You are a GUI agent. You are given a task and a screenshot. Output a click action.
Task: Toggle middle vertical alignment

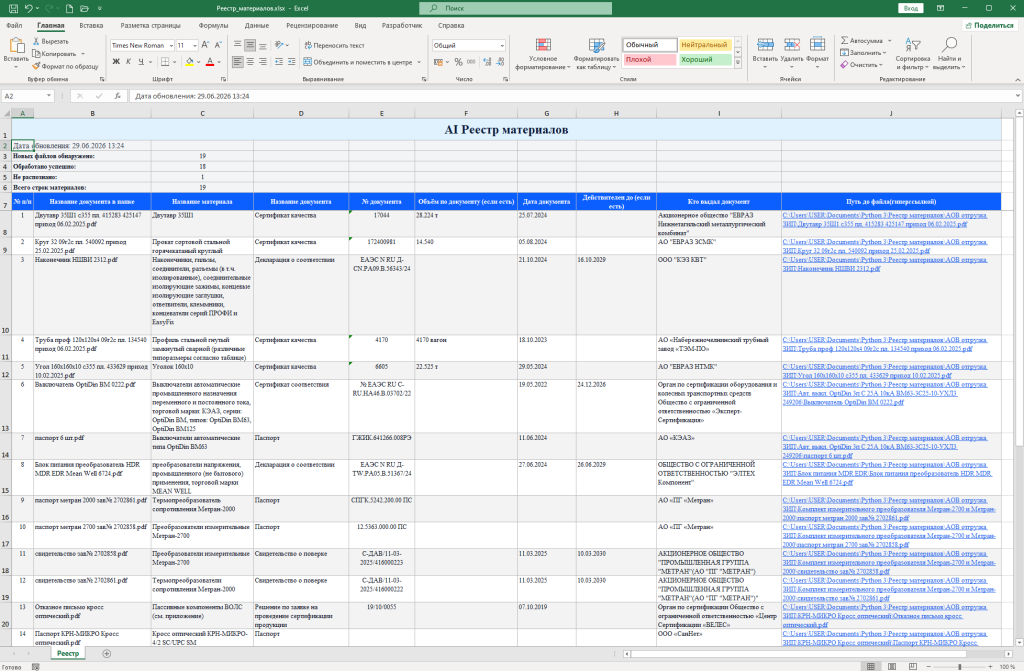click(250, 45)
